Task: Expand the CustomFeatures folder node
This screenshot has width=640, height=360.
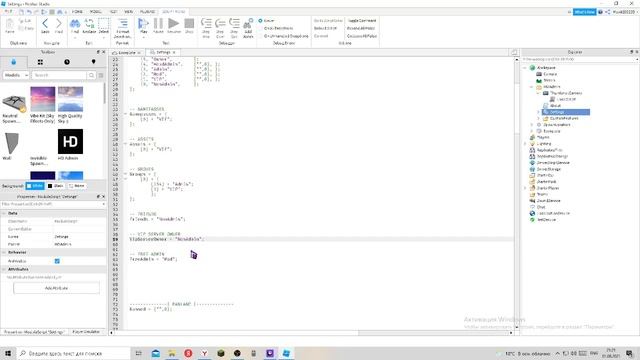Action: click(x=538, y=118)
